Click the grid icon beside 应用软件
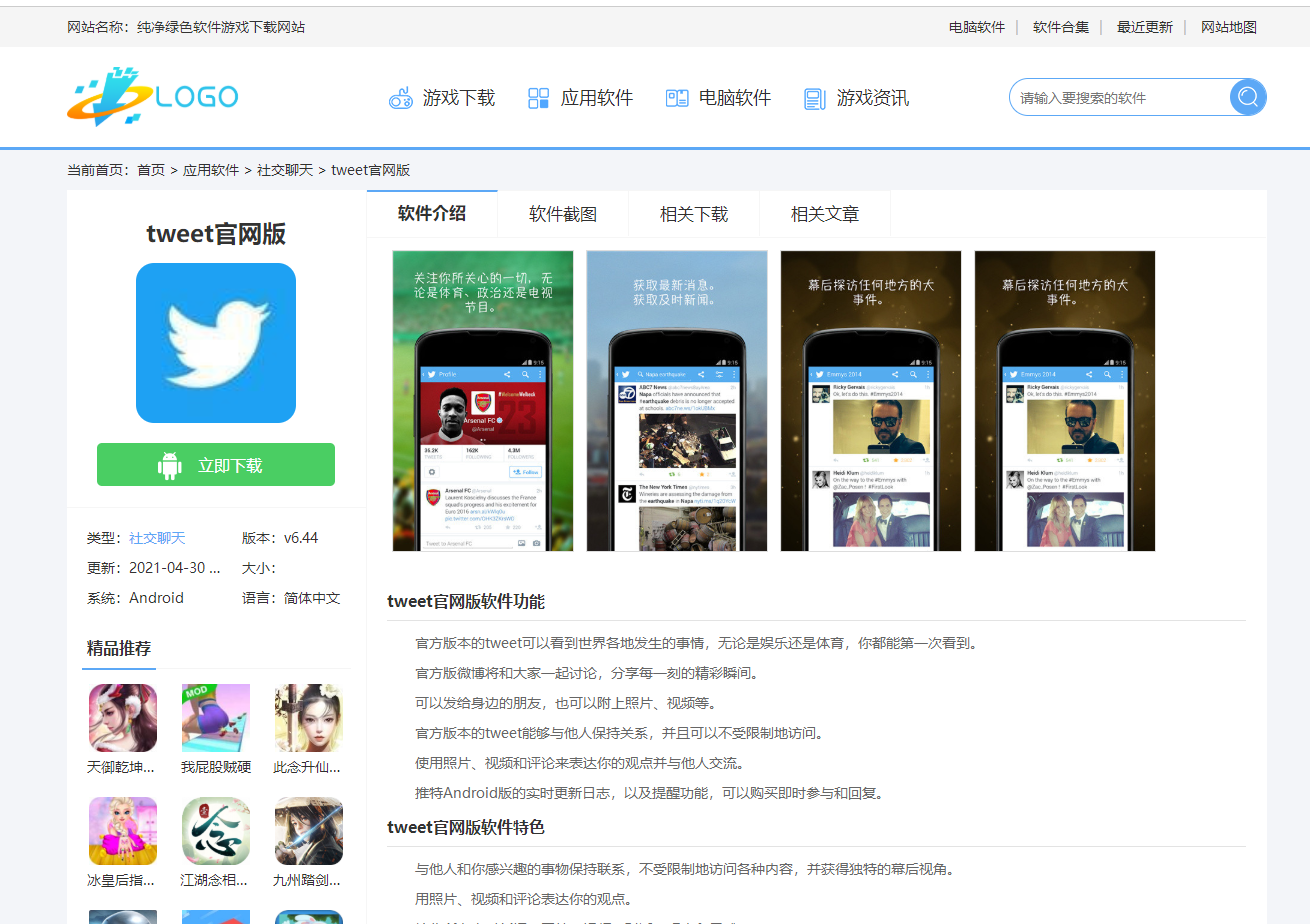This screenshot has width=1310, height=924. 539,98
